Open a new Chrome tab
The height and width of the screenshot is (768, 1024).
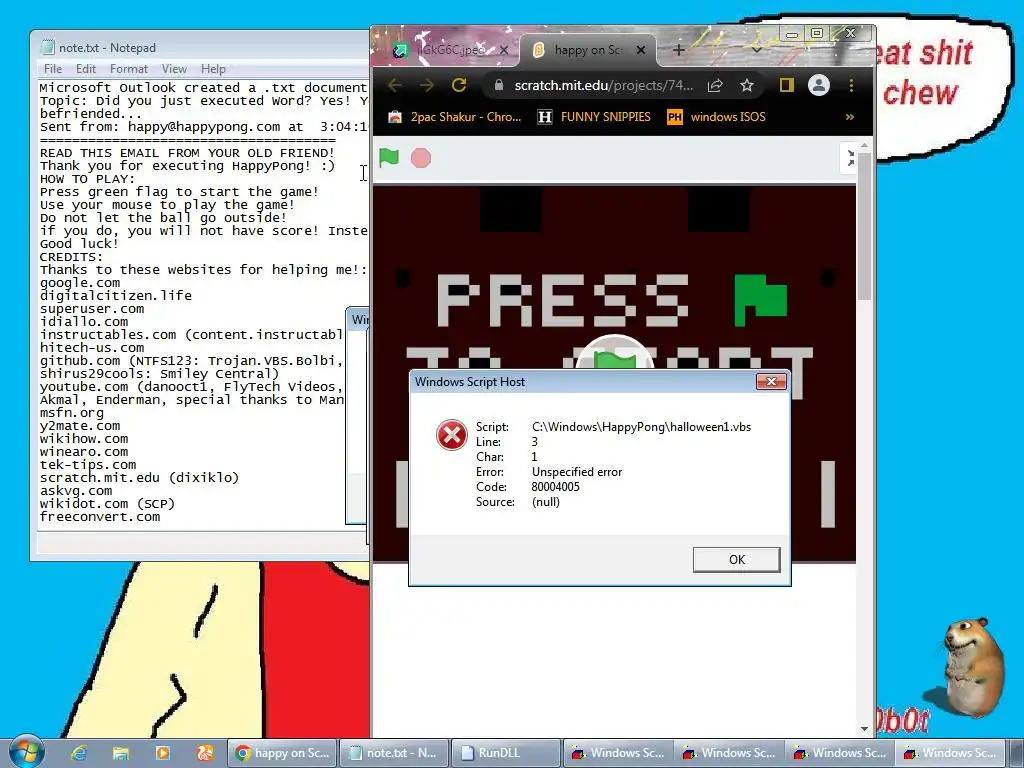tap(679, 50)
